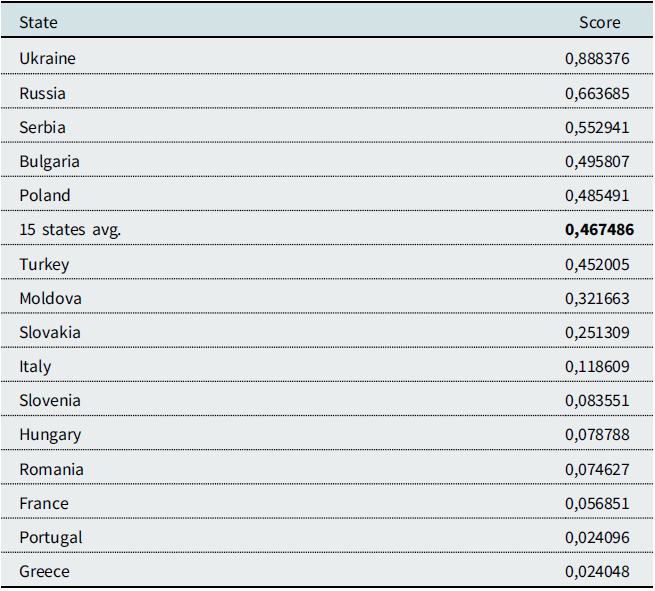655x591 pixels.
Task: Click the Romania row label
Action: pos(51,469)
